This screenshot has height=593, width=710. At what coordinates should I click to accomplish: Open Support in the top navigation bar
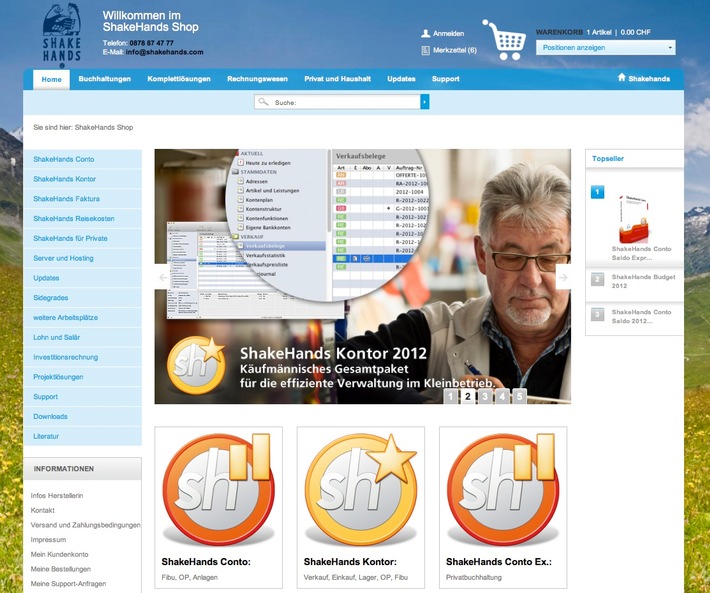coord(446,79)
